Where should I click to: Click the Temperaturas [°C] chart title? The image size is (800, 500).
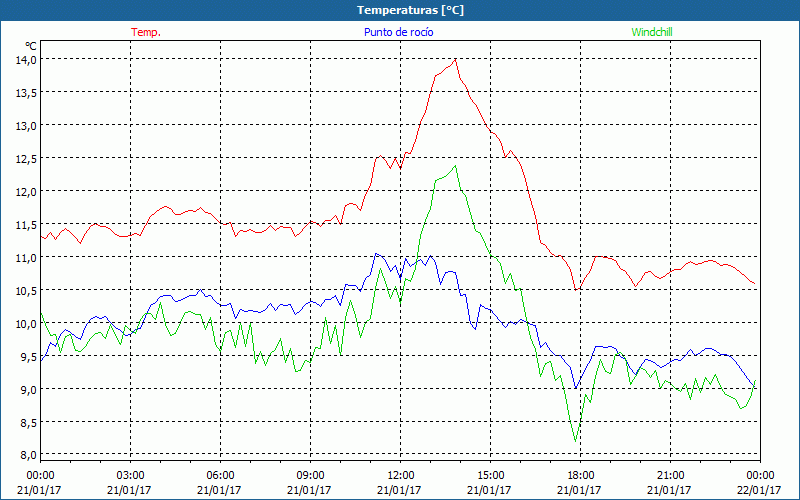point(410,10)
